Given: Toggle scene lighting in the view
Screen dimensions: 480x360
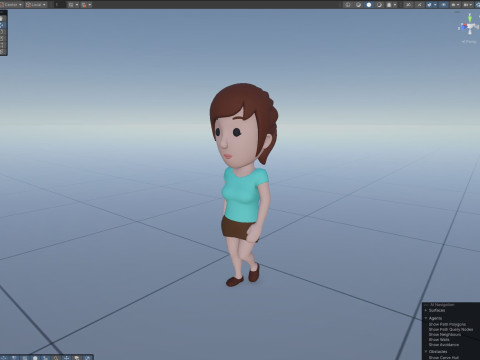Looking at the screenshot, I should 409,5.
